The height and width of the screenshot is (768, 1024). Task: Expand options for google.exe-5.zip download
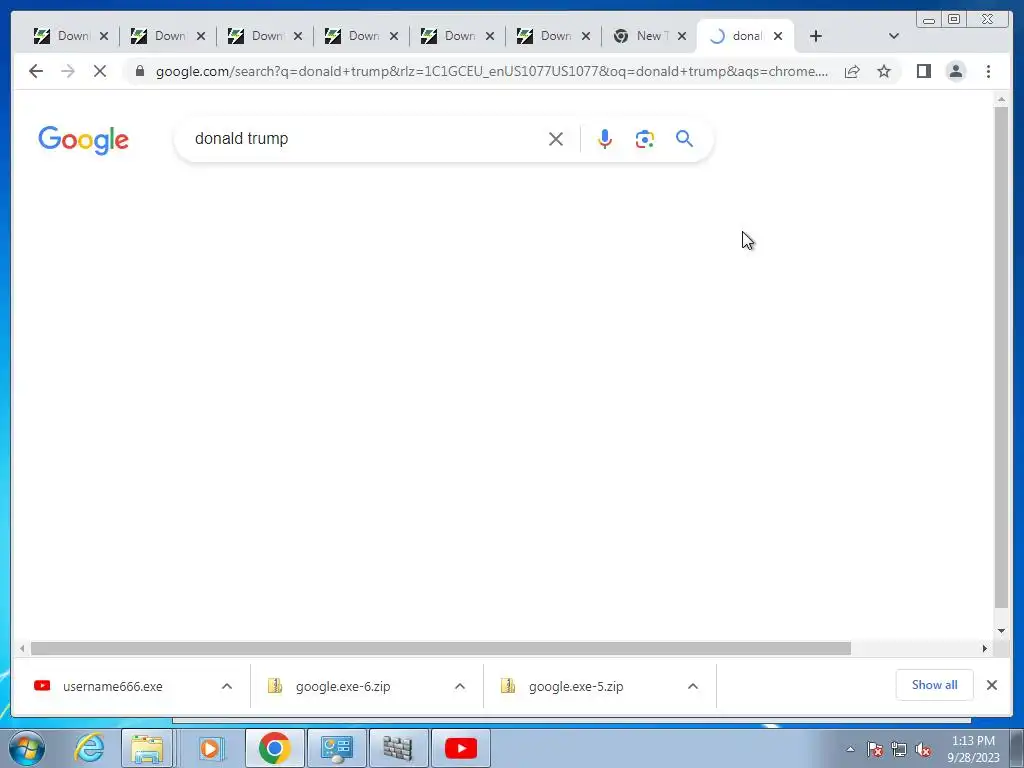(693, 686)
